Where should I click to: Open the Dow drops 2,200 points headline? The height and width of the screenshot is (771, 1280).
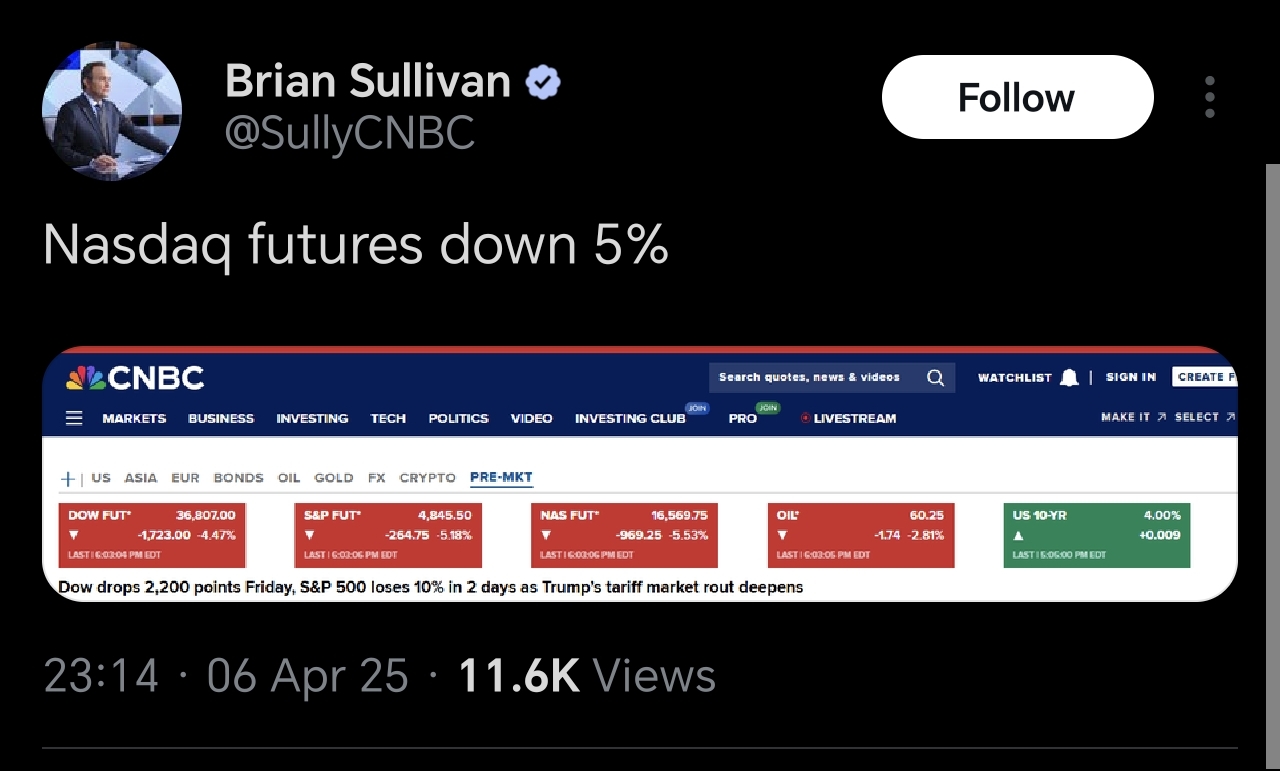(431, 587)
